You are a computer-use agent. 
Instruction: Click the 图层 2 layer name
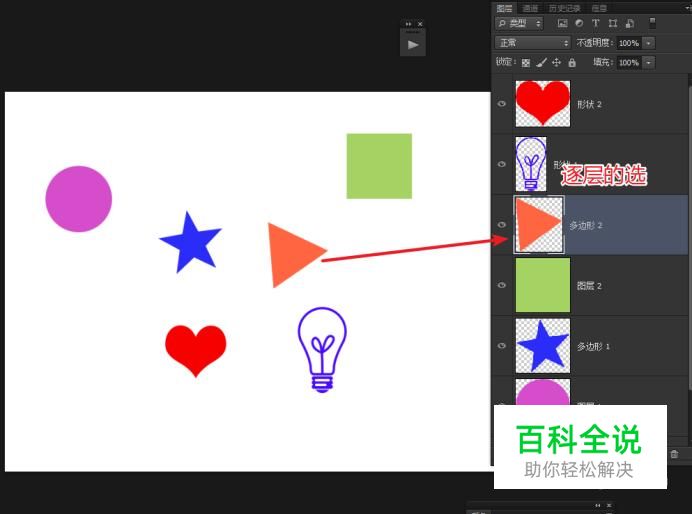(x=589, y=286)
